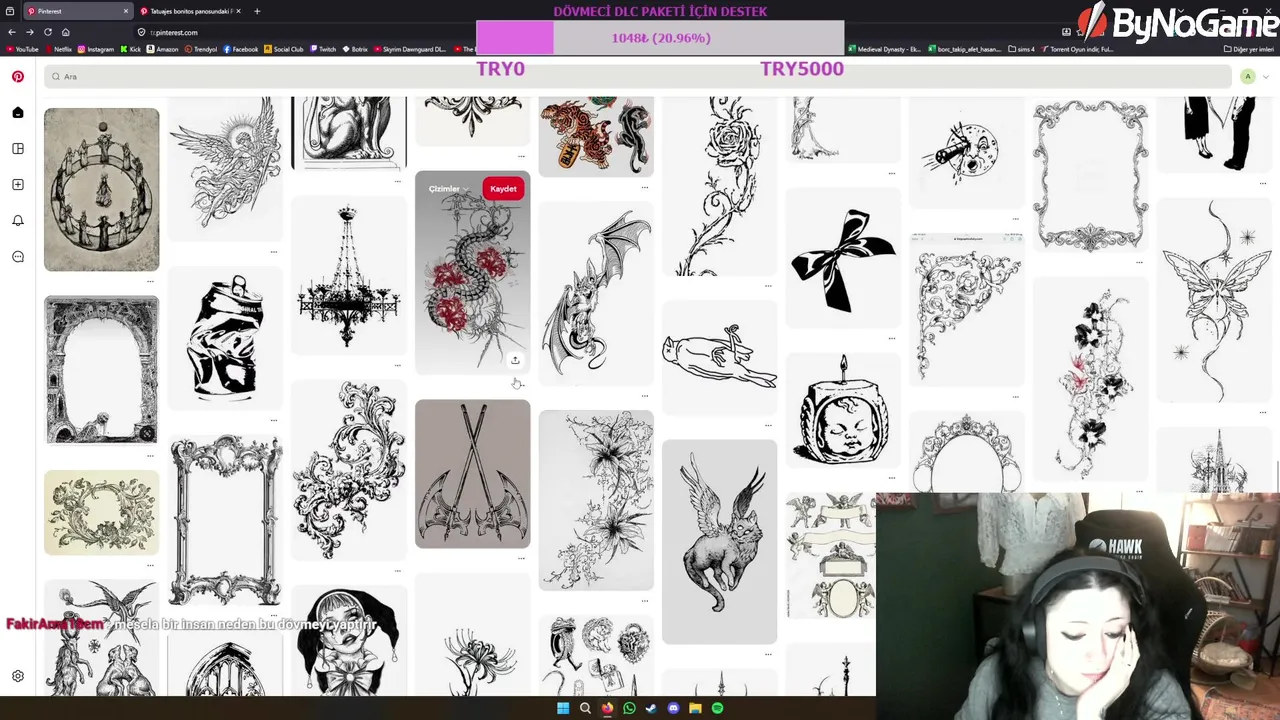Open the baby face candle pin
This screenshot has width=1280, height=720.
point(843,410)
